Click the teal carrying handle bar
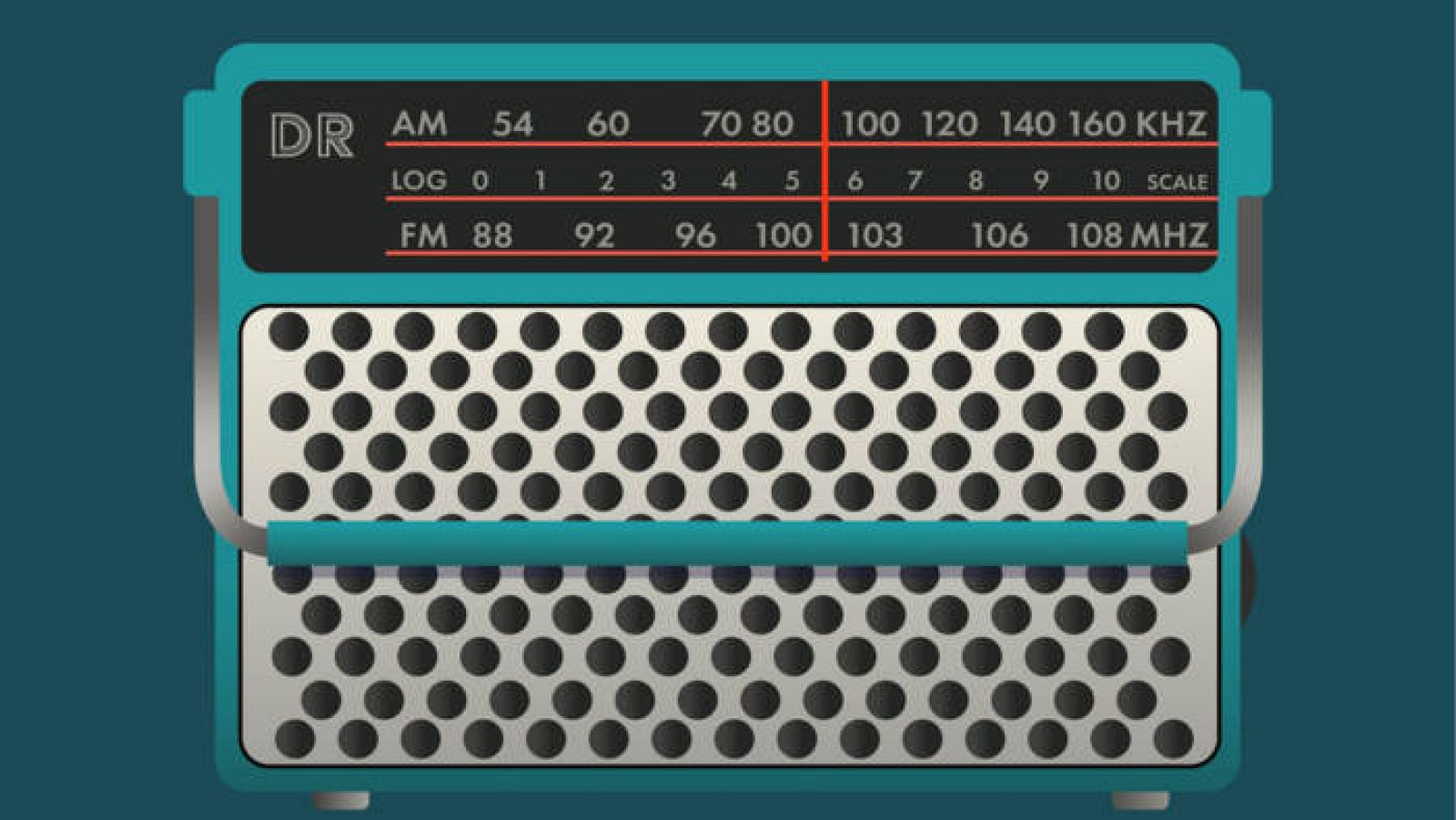 (x=728, y=543)
